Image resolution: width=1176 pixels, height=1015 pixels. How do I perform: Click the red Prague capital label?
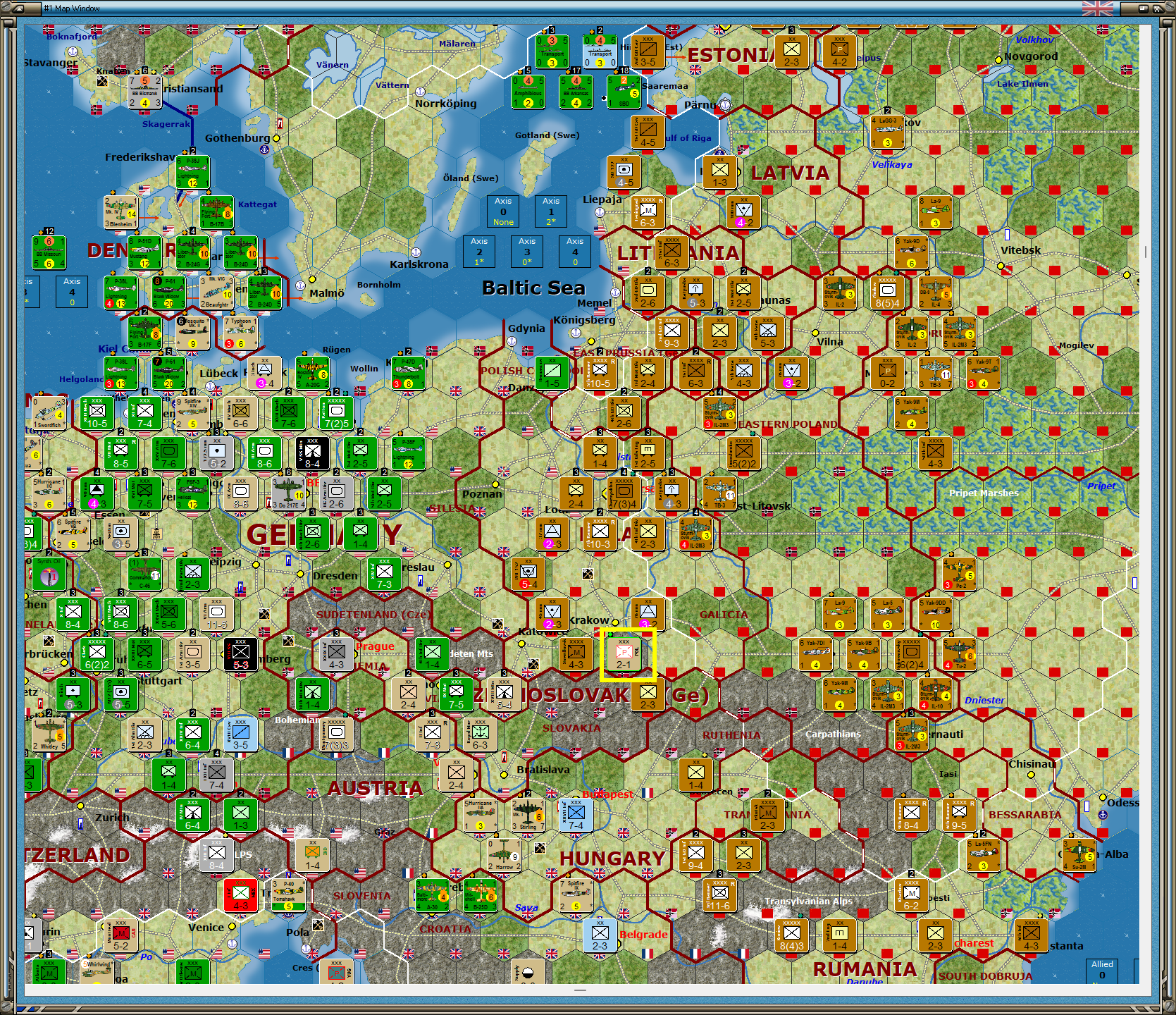375,646
